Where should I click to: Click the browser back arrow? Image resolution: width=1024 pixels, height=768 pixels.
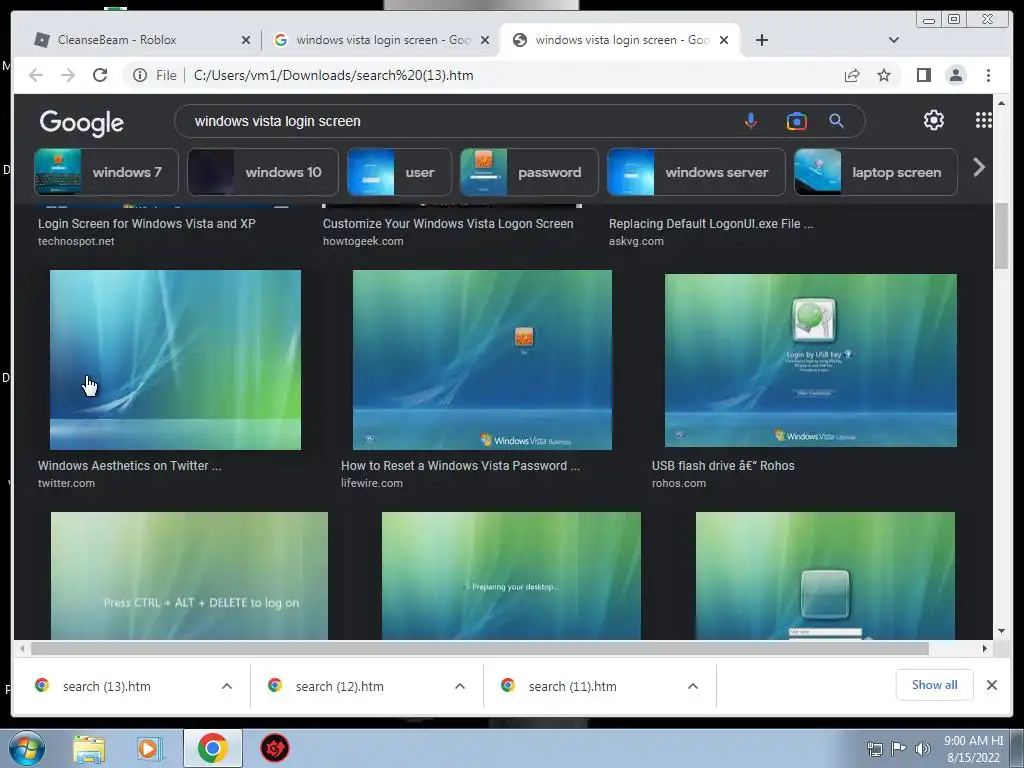pos(36,75)
